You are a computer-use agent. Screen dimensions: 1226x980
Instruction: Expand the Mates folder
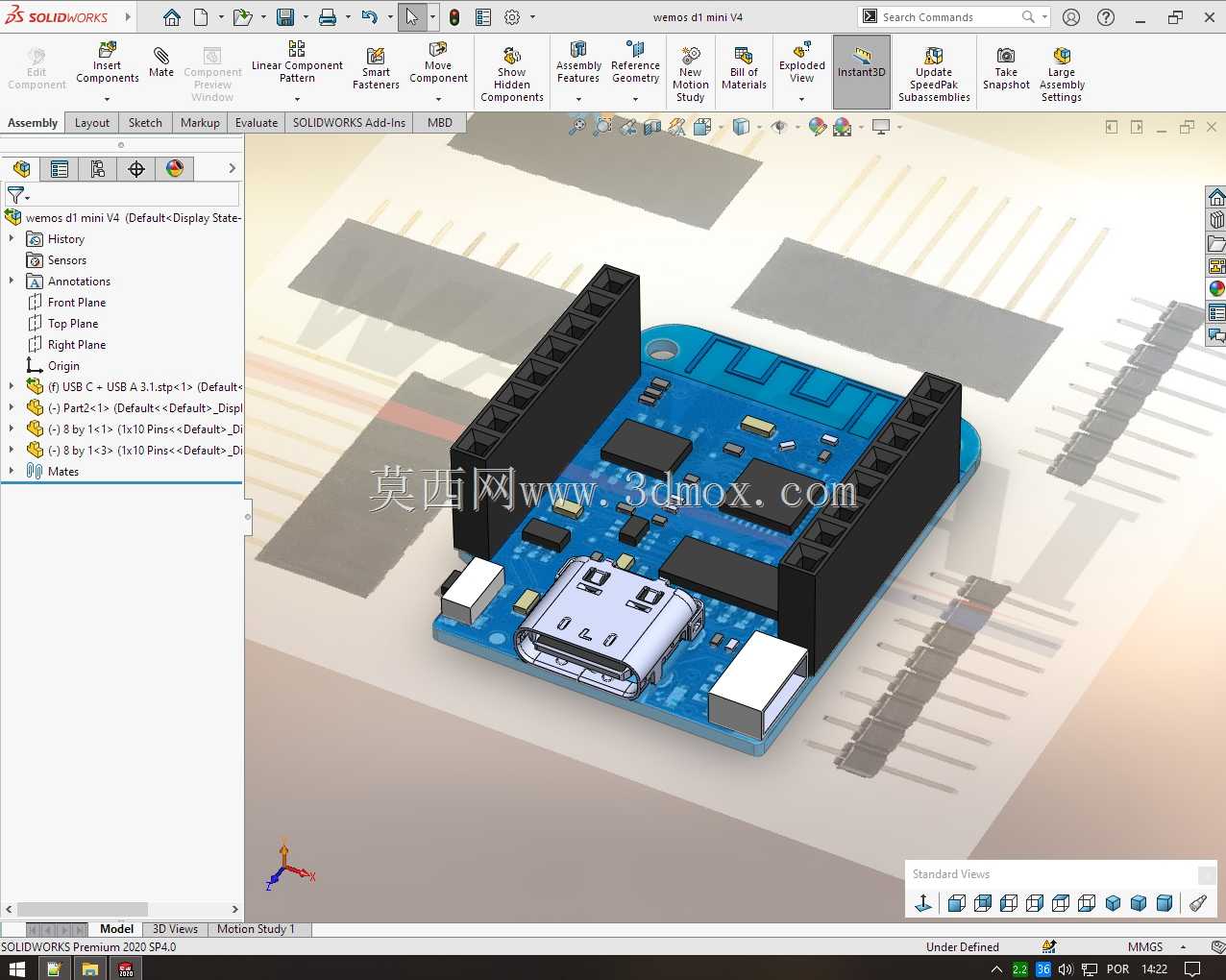pos(12,471)
